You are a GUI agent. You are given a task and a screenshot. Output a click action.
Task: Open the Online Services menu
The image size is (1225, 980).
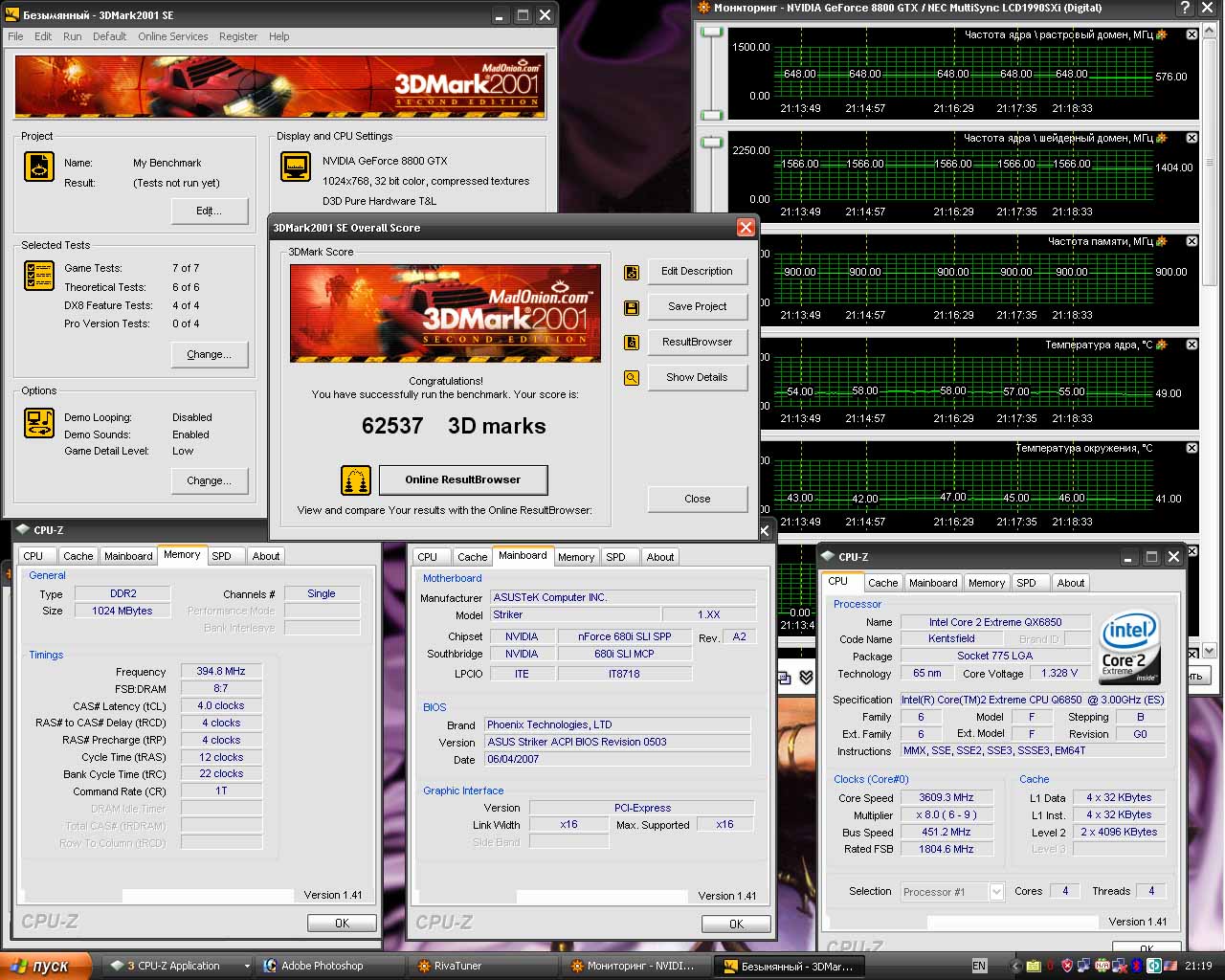pos(173,36)
